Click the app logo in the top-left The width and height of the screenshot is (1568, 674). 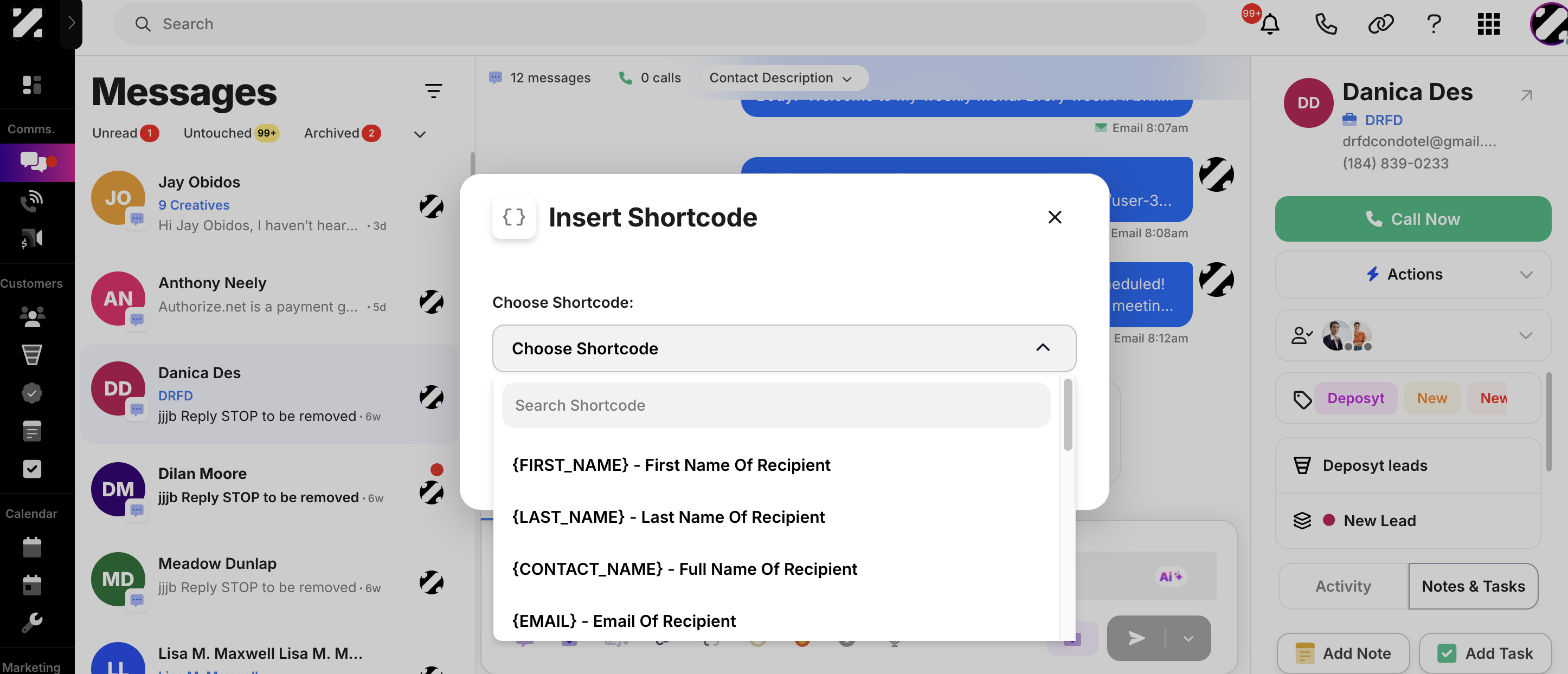coord(28,23)
